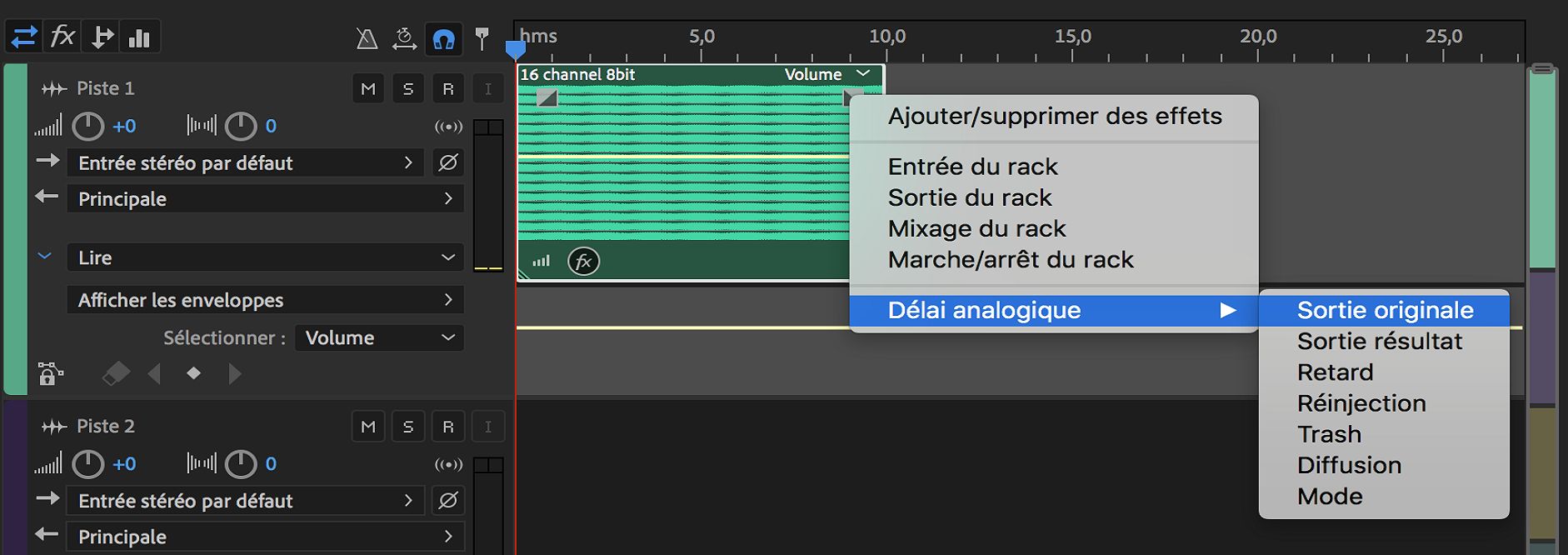
Task: Click the Piste 2 waveform icon
Action: 54,427
